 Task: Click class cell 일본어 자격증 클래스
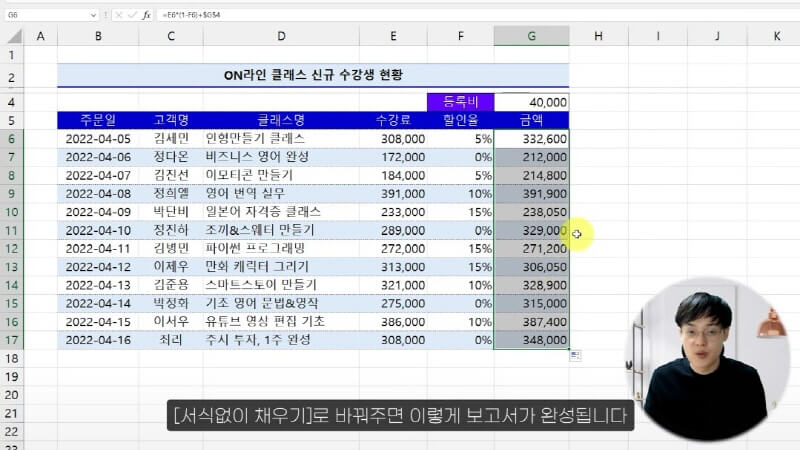point(281,212)
